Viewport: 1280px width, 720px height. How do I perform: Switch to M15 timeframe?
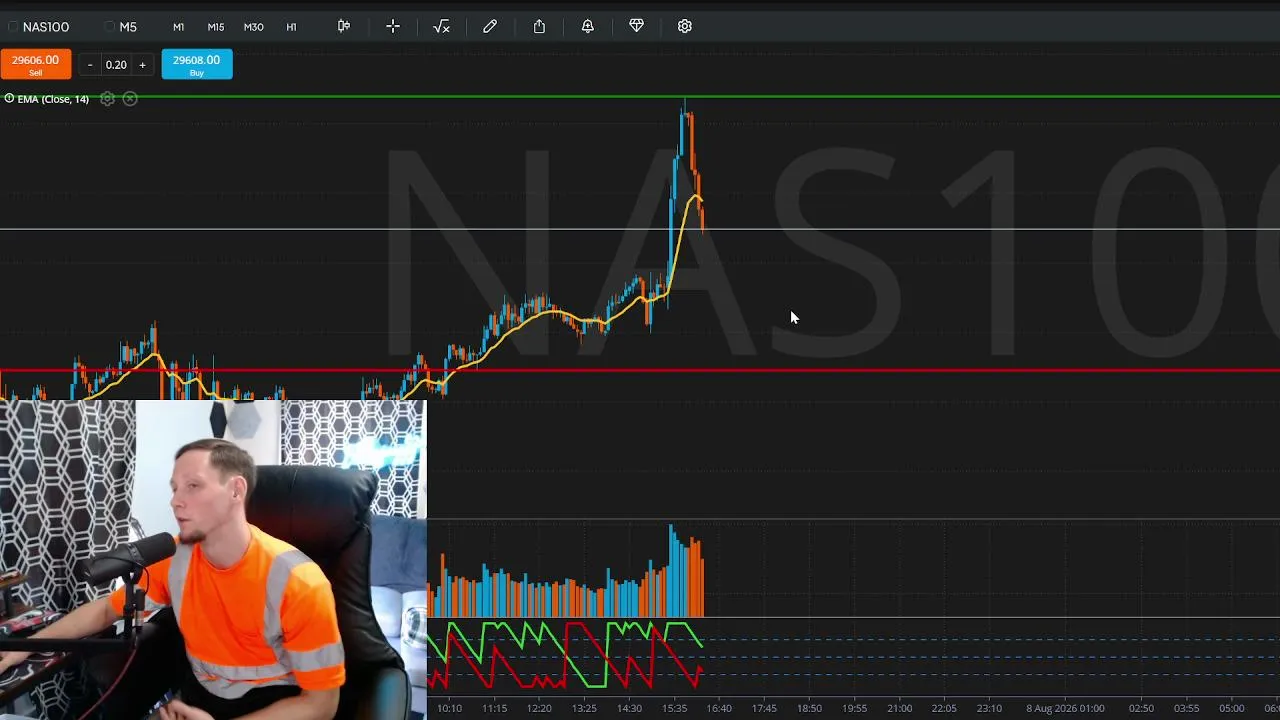(x=216, y=27)
